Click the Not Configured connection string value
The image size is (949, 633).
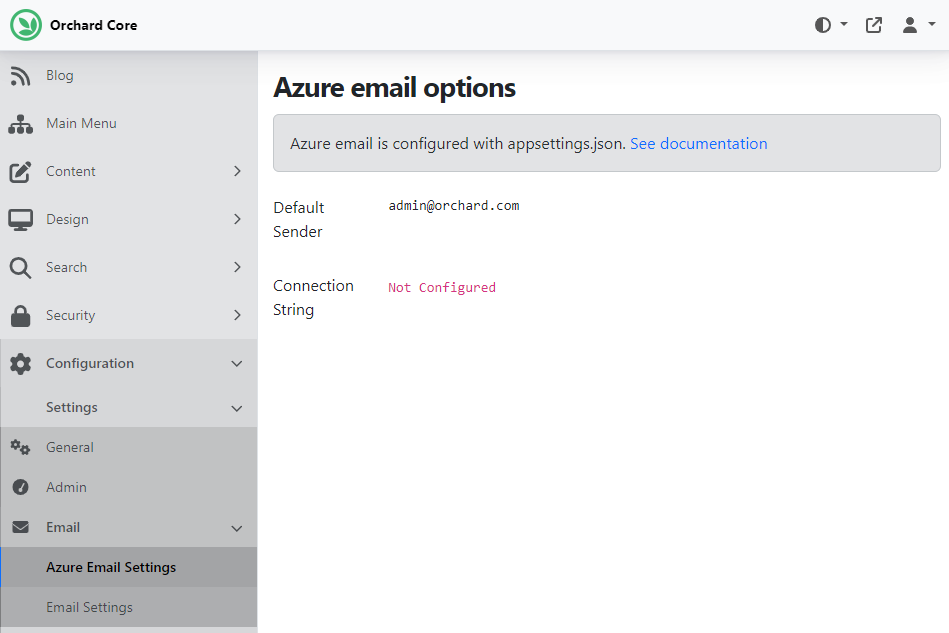pyautogui.click(x=442, y=287)
